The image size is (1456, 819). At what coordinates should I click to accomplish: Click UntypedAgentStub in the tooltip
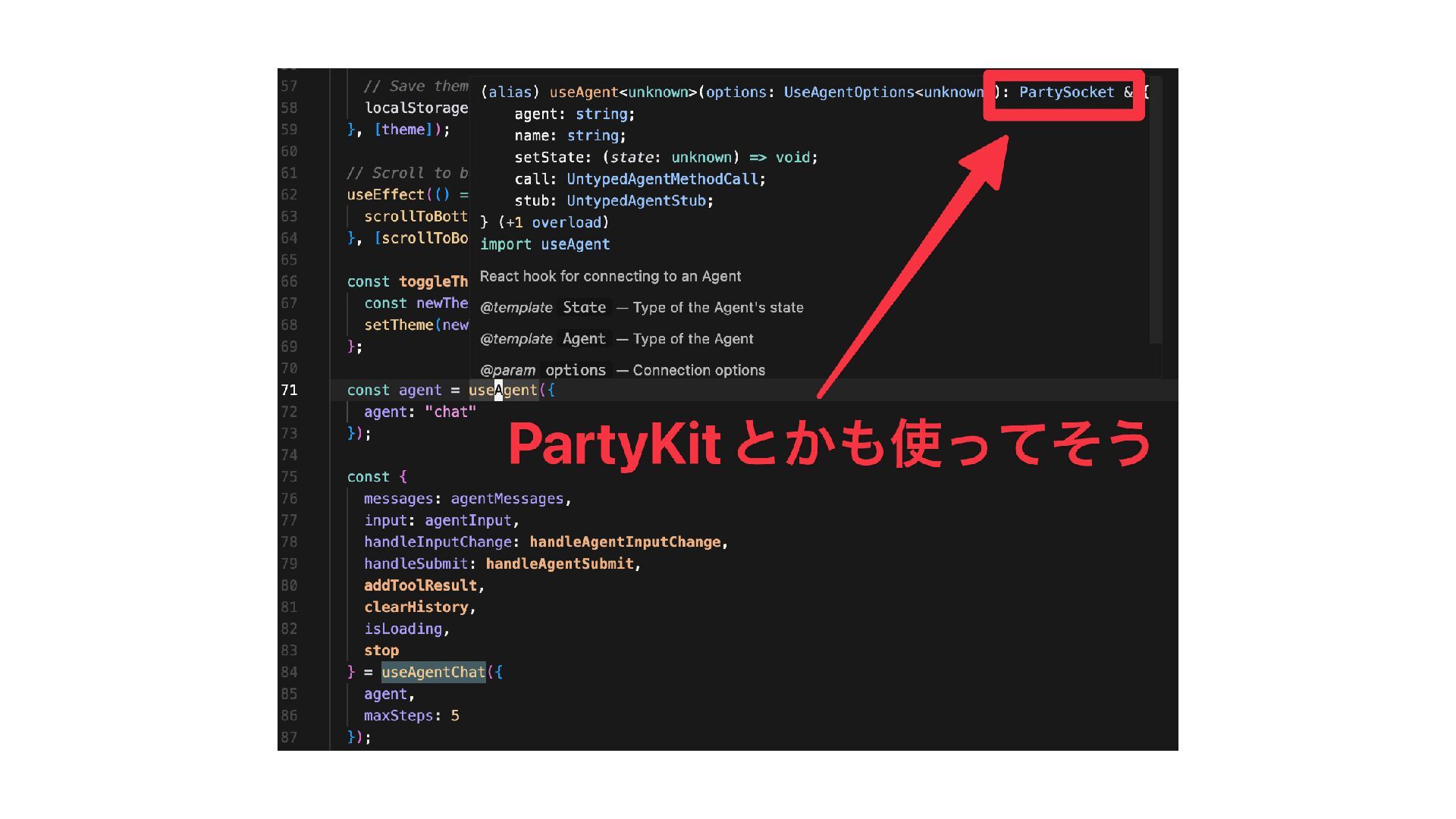[x=636, y=201]
